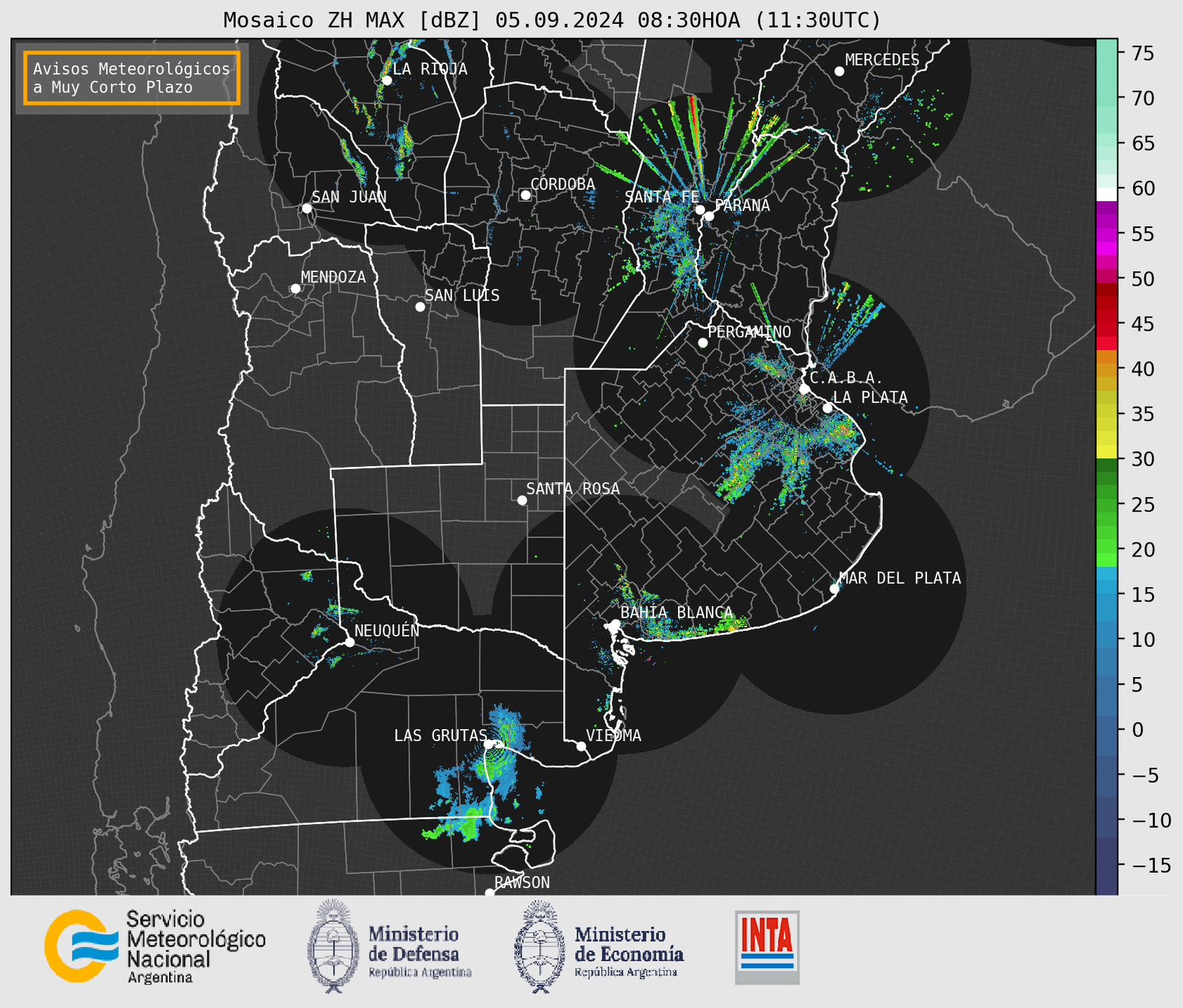Select the La Rioja city marker dot
The width and height of the screenshot is (1183, 1008).
[x=386, y=81]
